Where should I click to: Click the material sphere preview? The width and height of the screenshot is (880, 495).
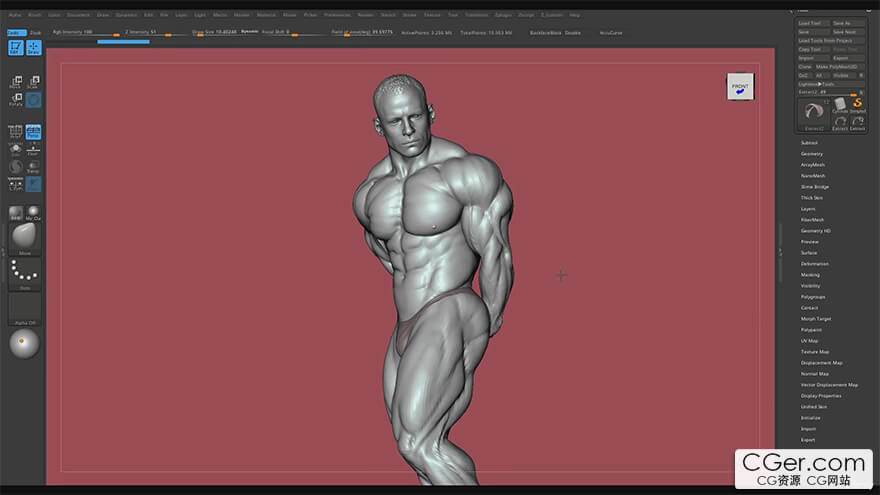tap(24, 343)
